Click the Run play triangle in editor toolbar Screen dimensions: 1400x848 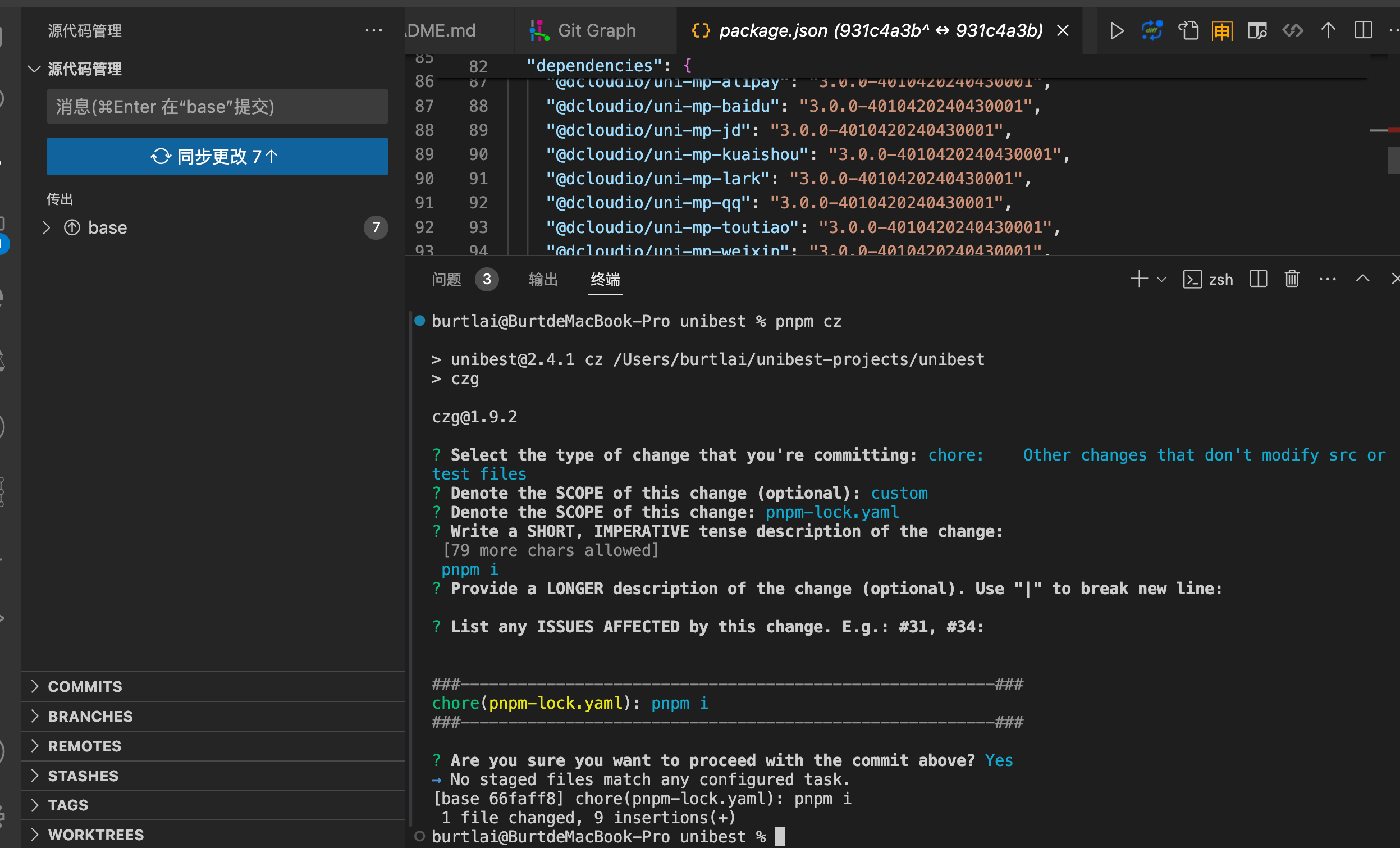1117,31
